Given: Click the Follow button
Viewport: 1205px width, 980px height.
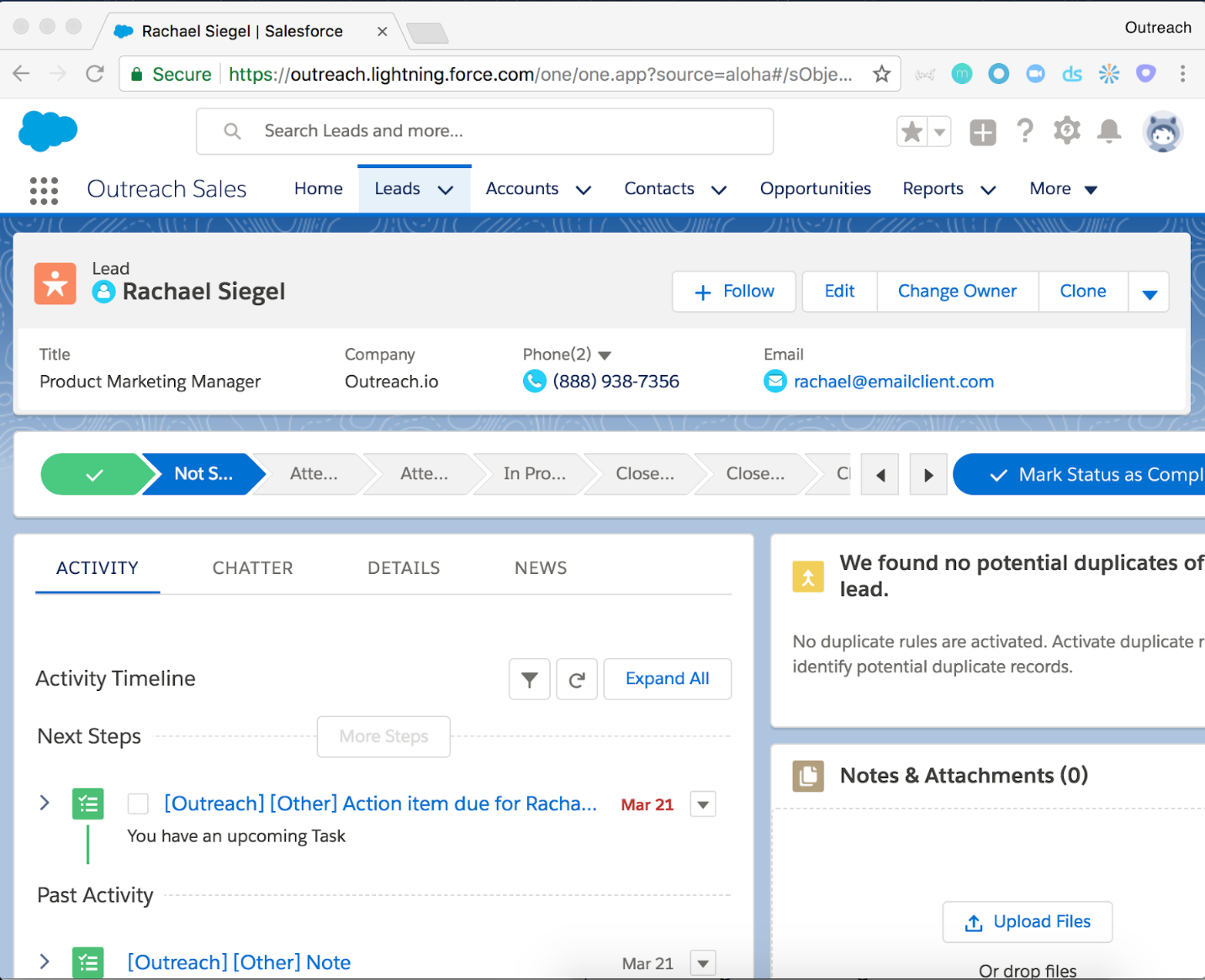Looking at the screenshot, I should coord(734,292).
